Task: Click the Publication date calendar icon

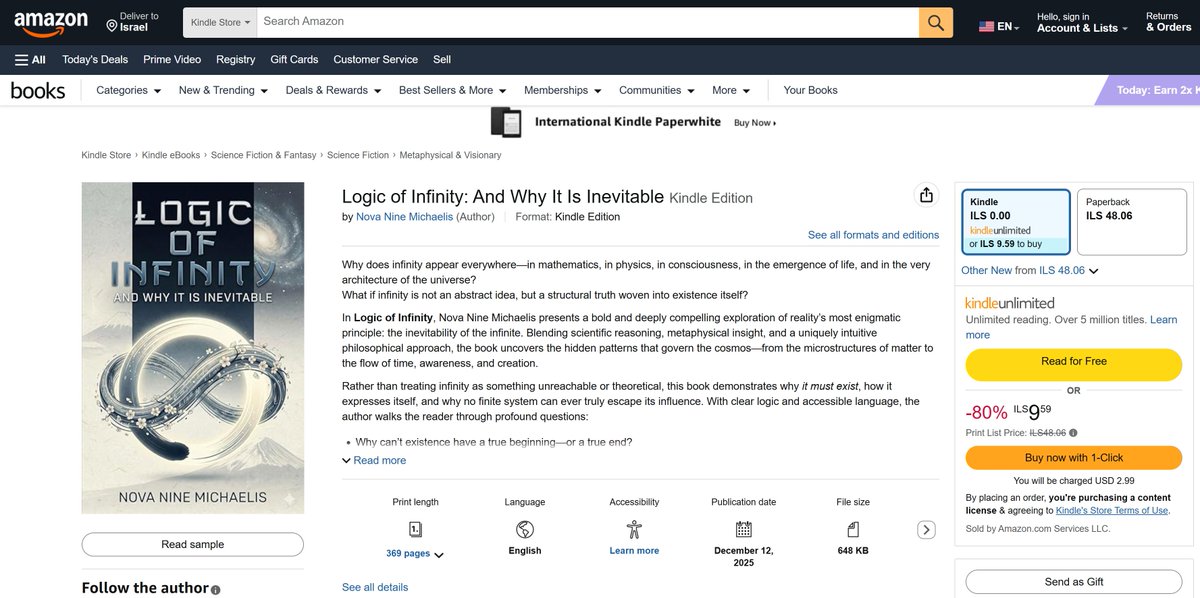Action: point(743,529)
